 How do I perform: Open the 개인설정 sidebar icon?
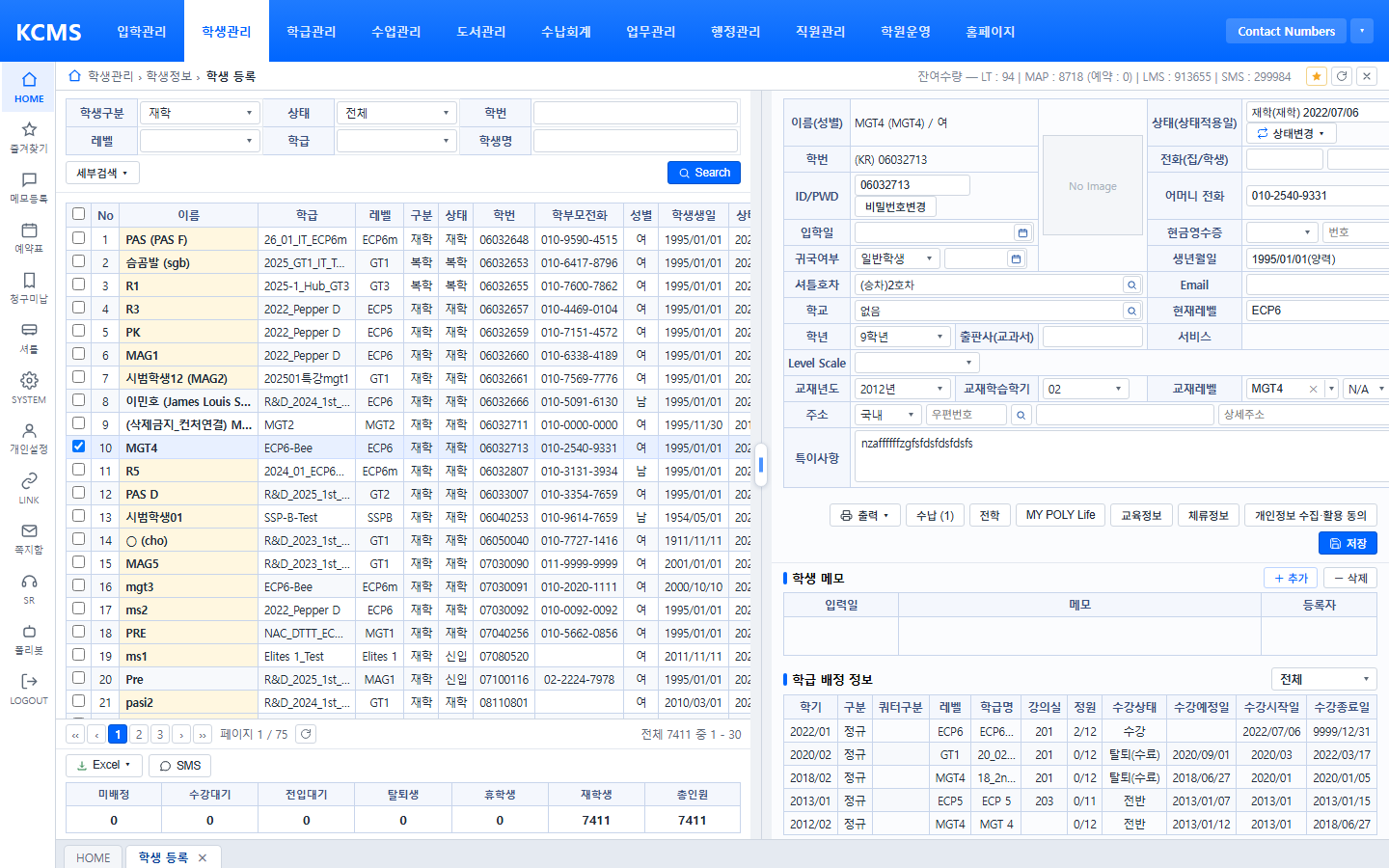[x=29, y=438]
